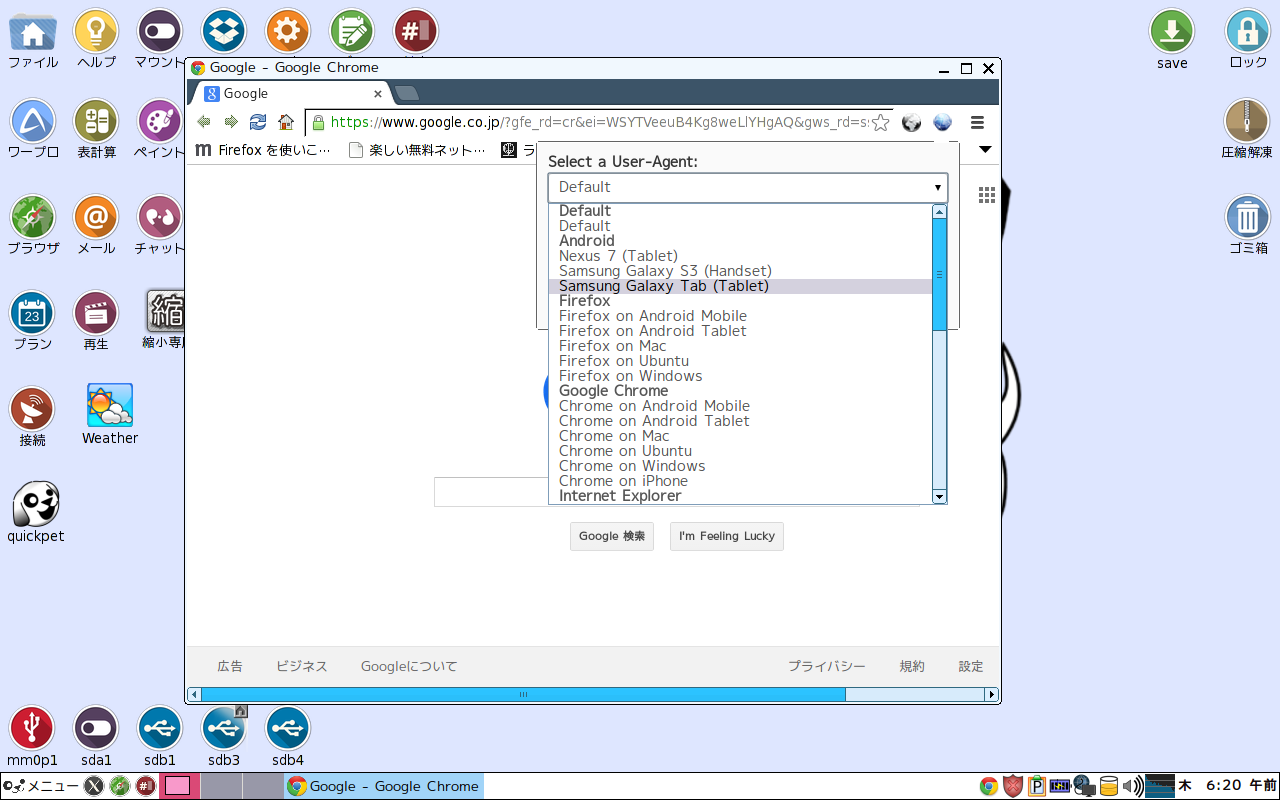Open the Chrome hamburger menu
1280x800 pixels.
coord(978,122)
